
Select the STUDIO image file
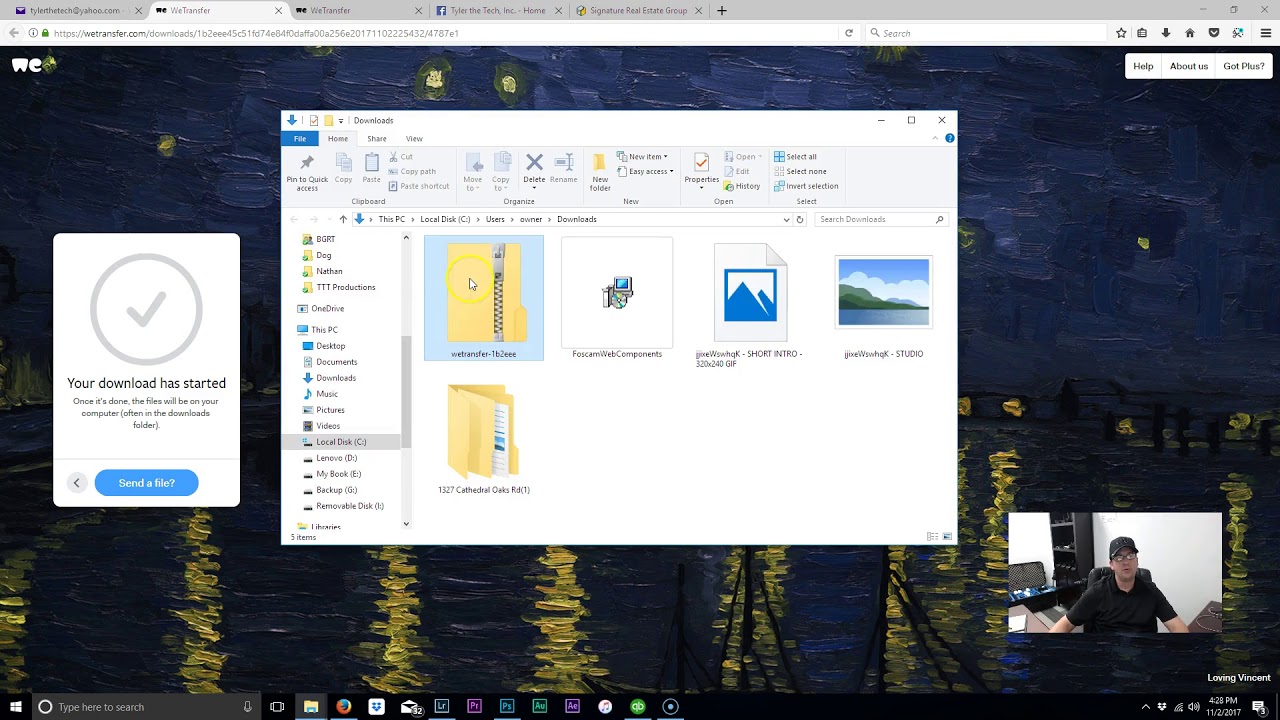pos(883,305)
